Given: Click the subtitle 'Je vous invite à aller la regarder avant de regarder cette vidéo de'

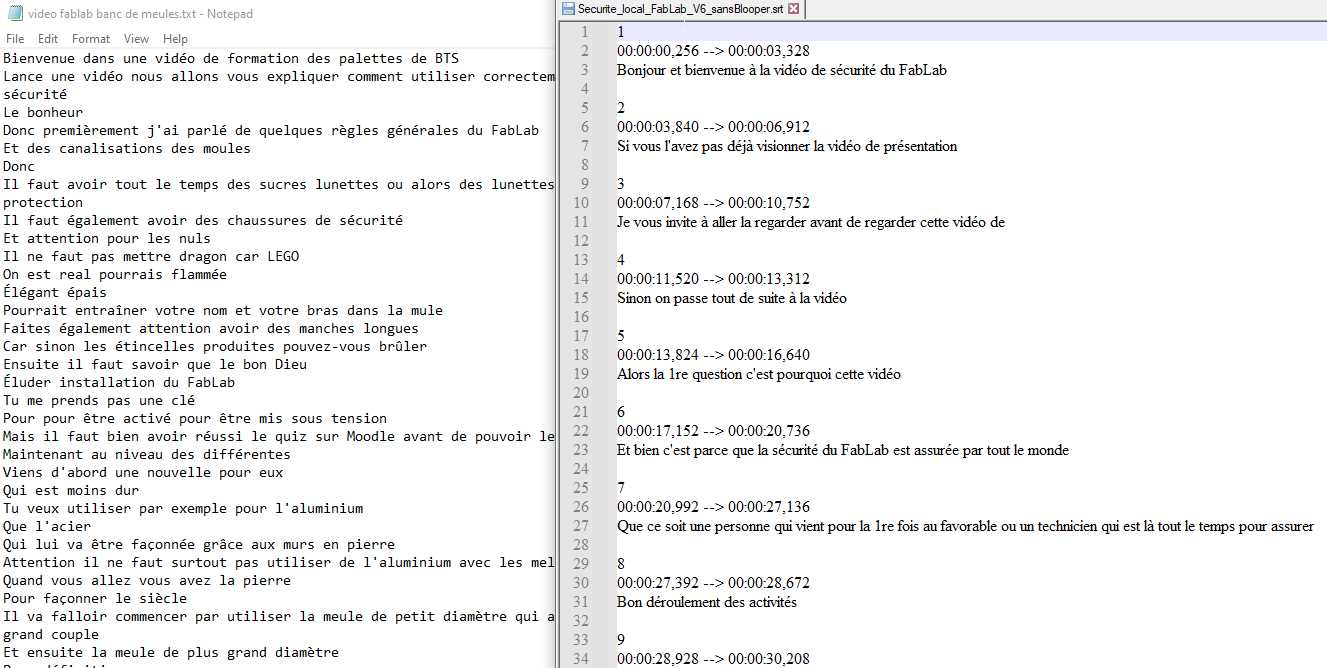Looking at the screenshot, I should pos(811,222).
